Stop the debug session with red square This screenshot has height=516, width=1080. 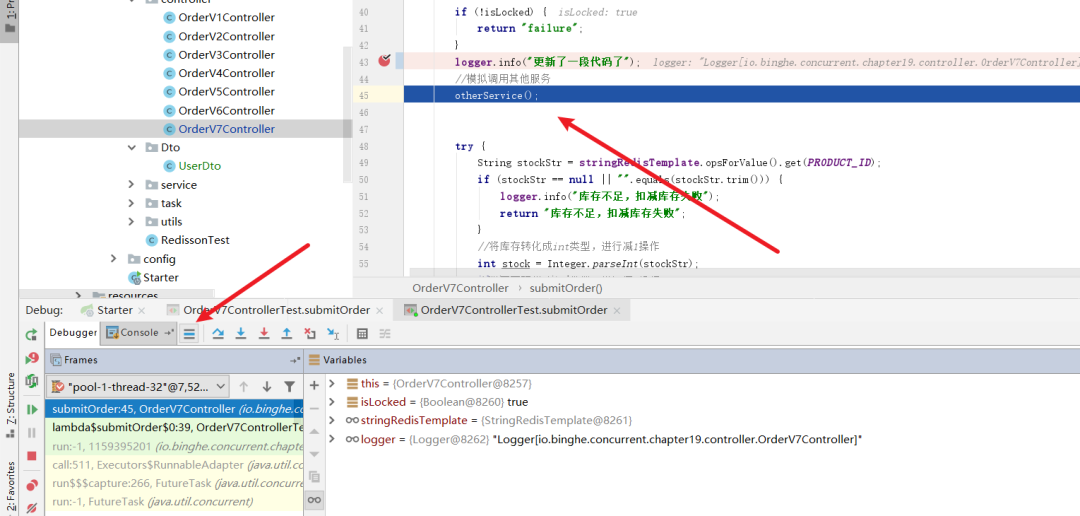point(31,456)
